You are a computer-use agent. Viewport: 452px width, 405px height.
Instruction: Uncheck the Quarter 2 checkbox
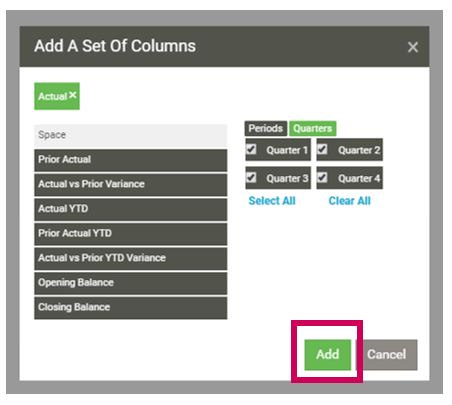coord(322,149)
